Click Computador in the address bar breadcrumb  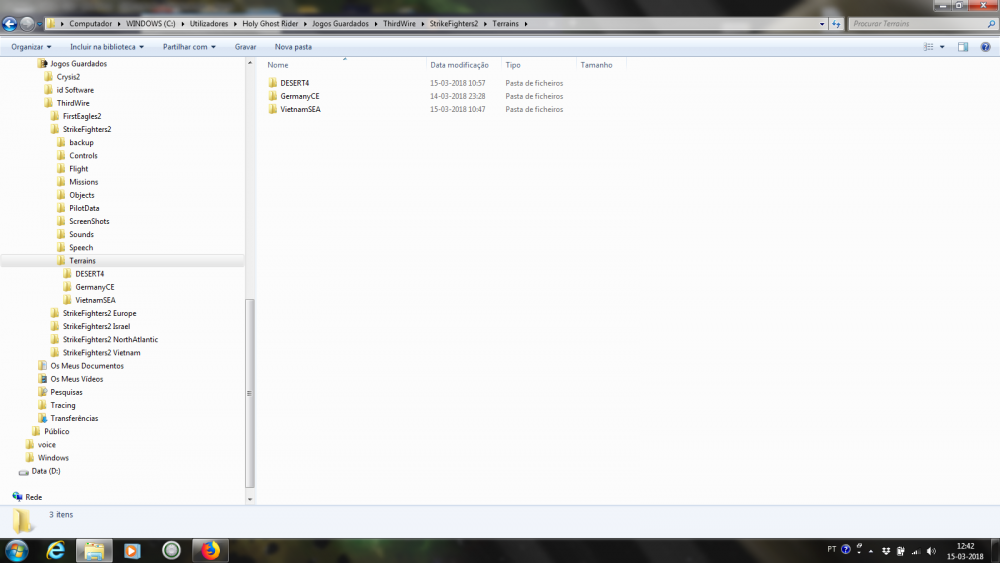91,24
